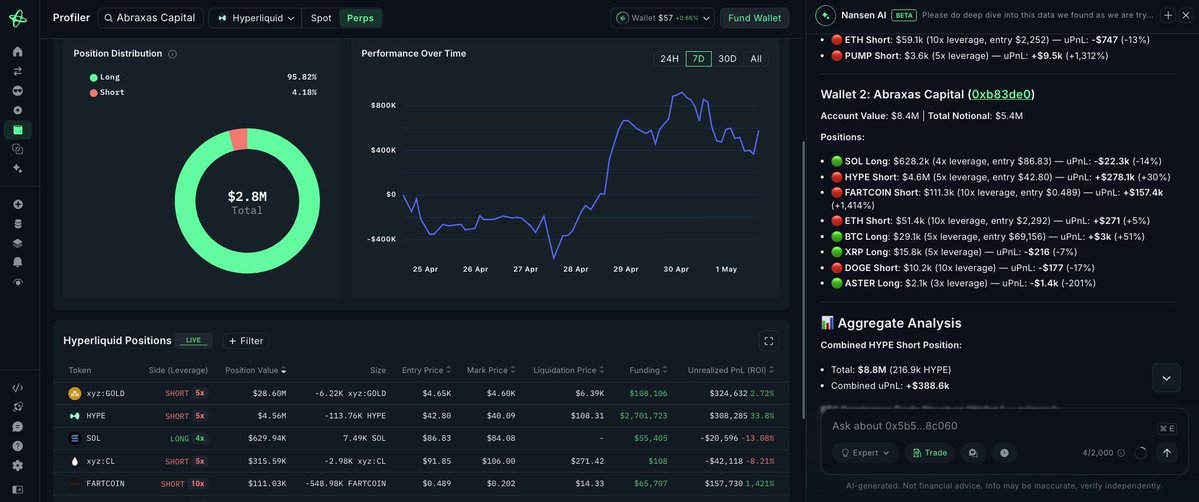The width and height of the screenshot is (1199, 502).
Task: Toggle the Long legend entry
Action: coord(105,77)
